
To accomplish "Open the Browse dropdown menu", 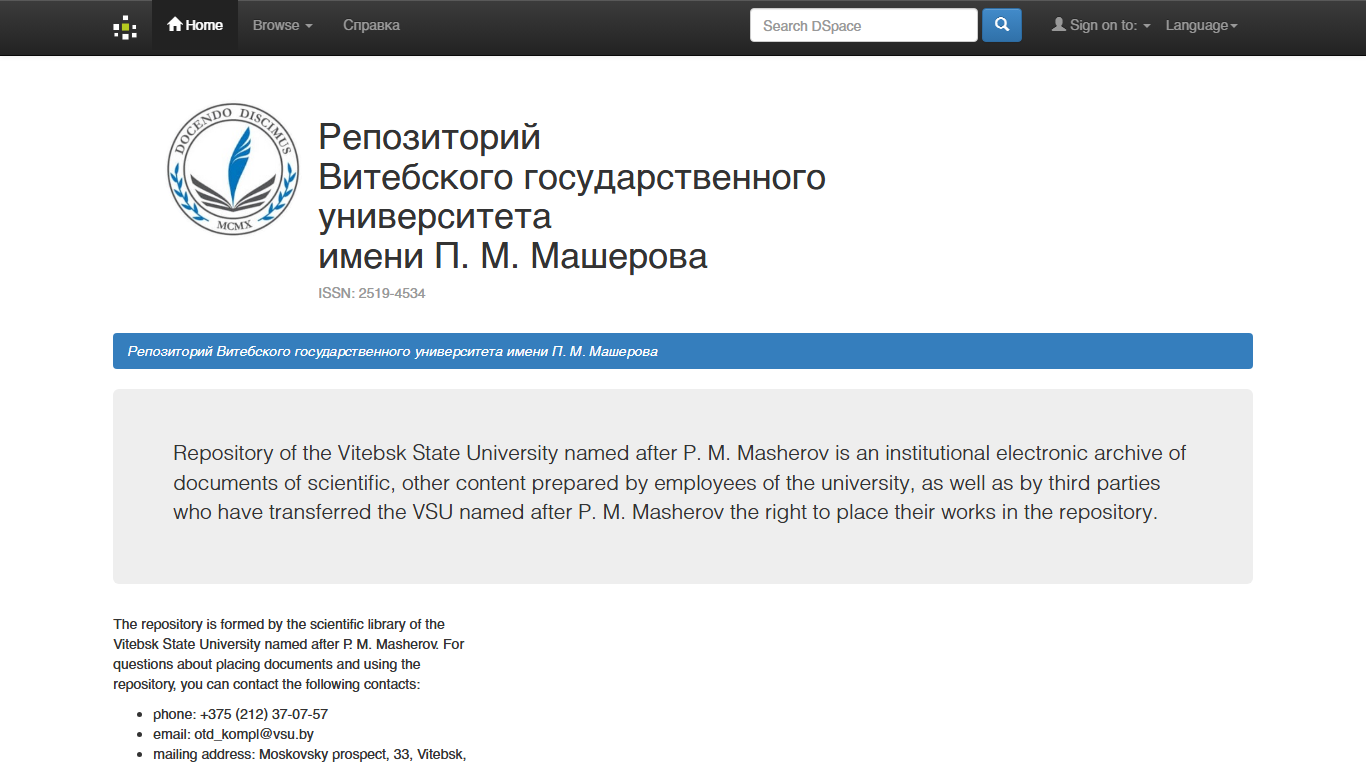I will pyautogui.click(x=282, y=25).
